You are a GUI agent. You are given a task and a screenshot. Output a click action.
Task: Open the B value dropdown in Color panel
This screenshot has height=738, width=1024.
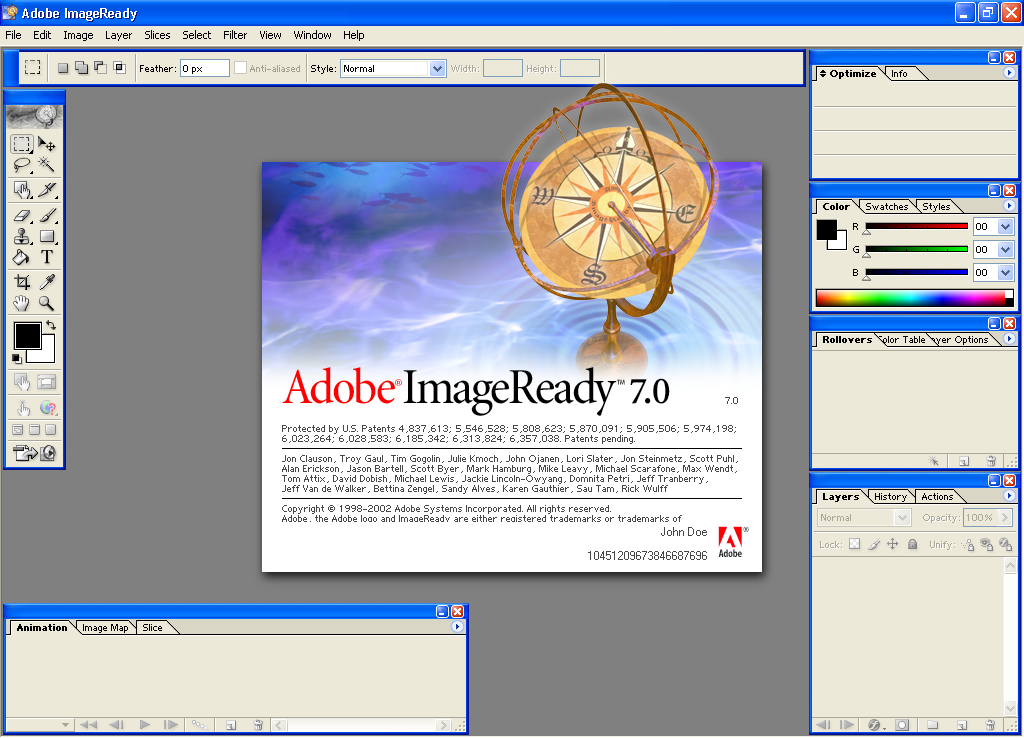[1005, 272]
